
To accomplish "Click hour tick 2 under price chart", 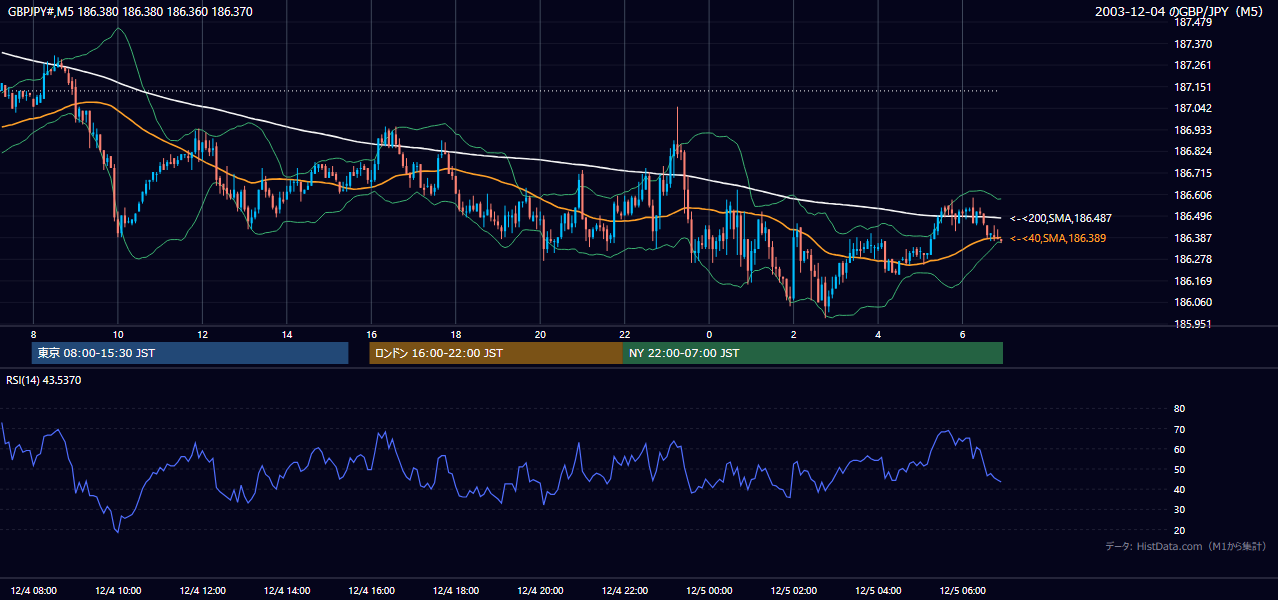I will pyautogui.click(x=794, y=334).
